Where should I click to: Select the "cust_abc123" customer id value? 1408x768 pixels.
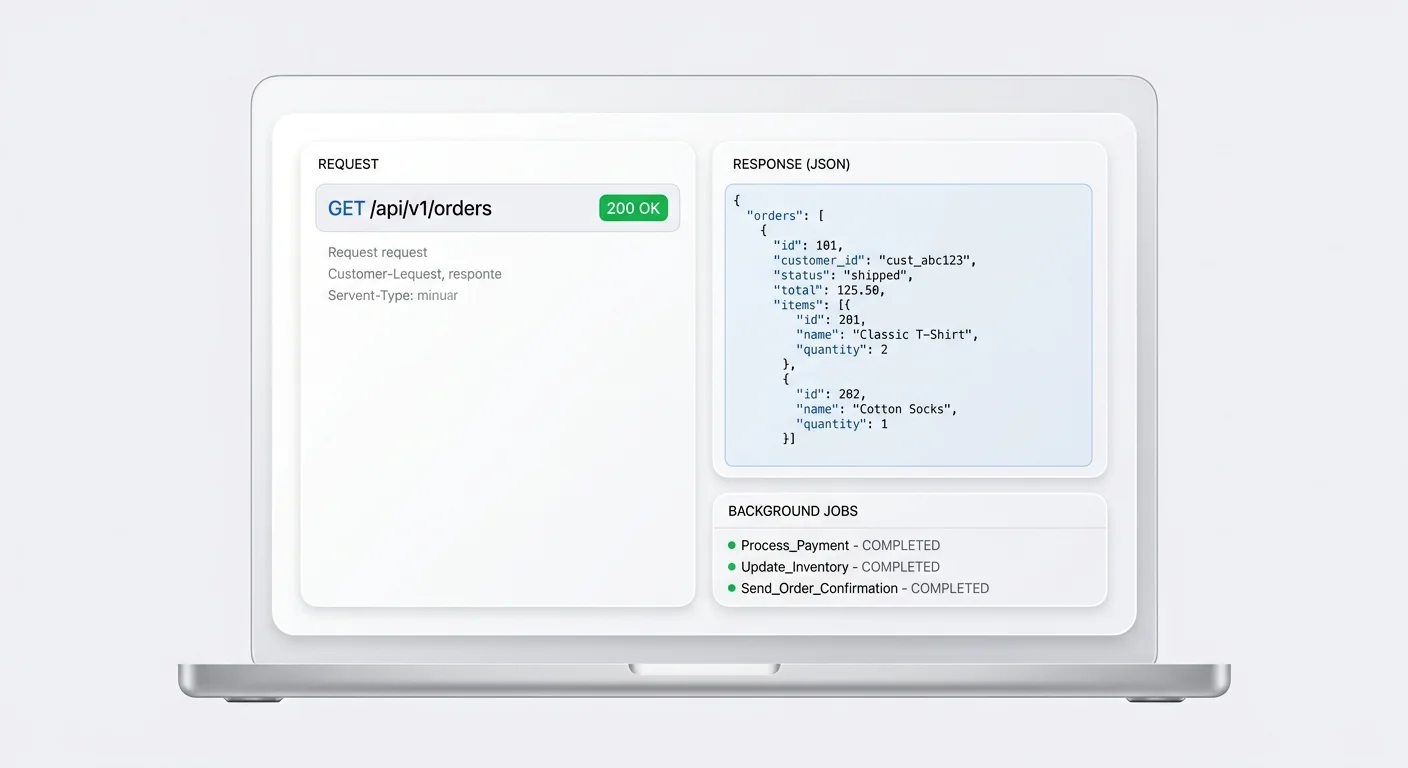(x=924, y=260)
